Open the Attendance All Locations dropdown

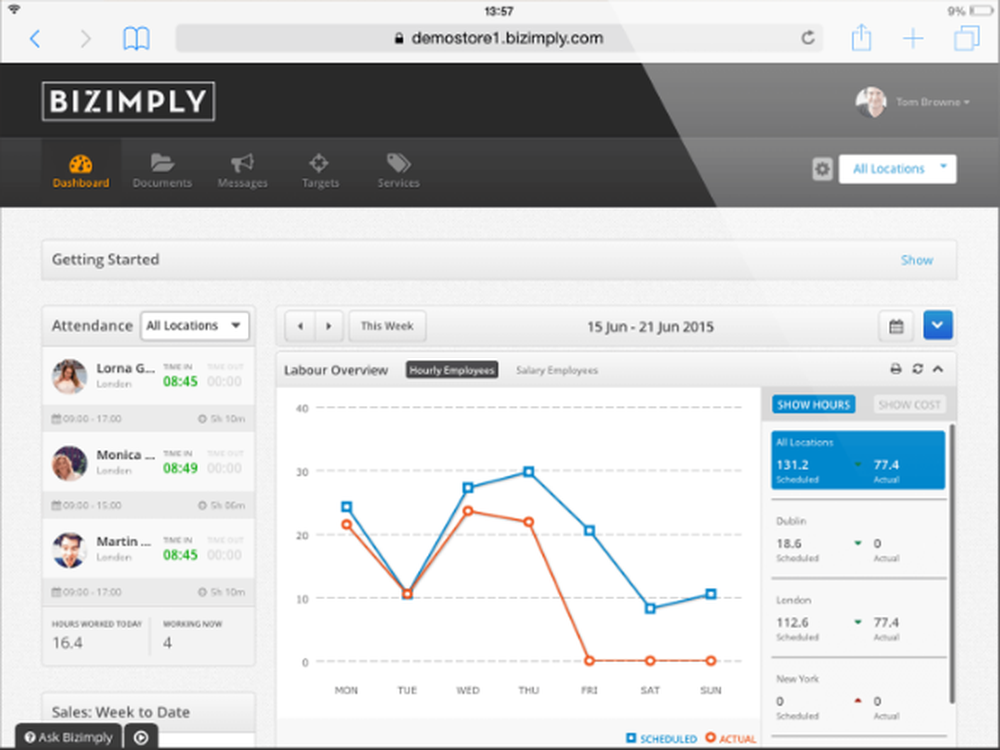click(194, 325)
